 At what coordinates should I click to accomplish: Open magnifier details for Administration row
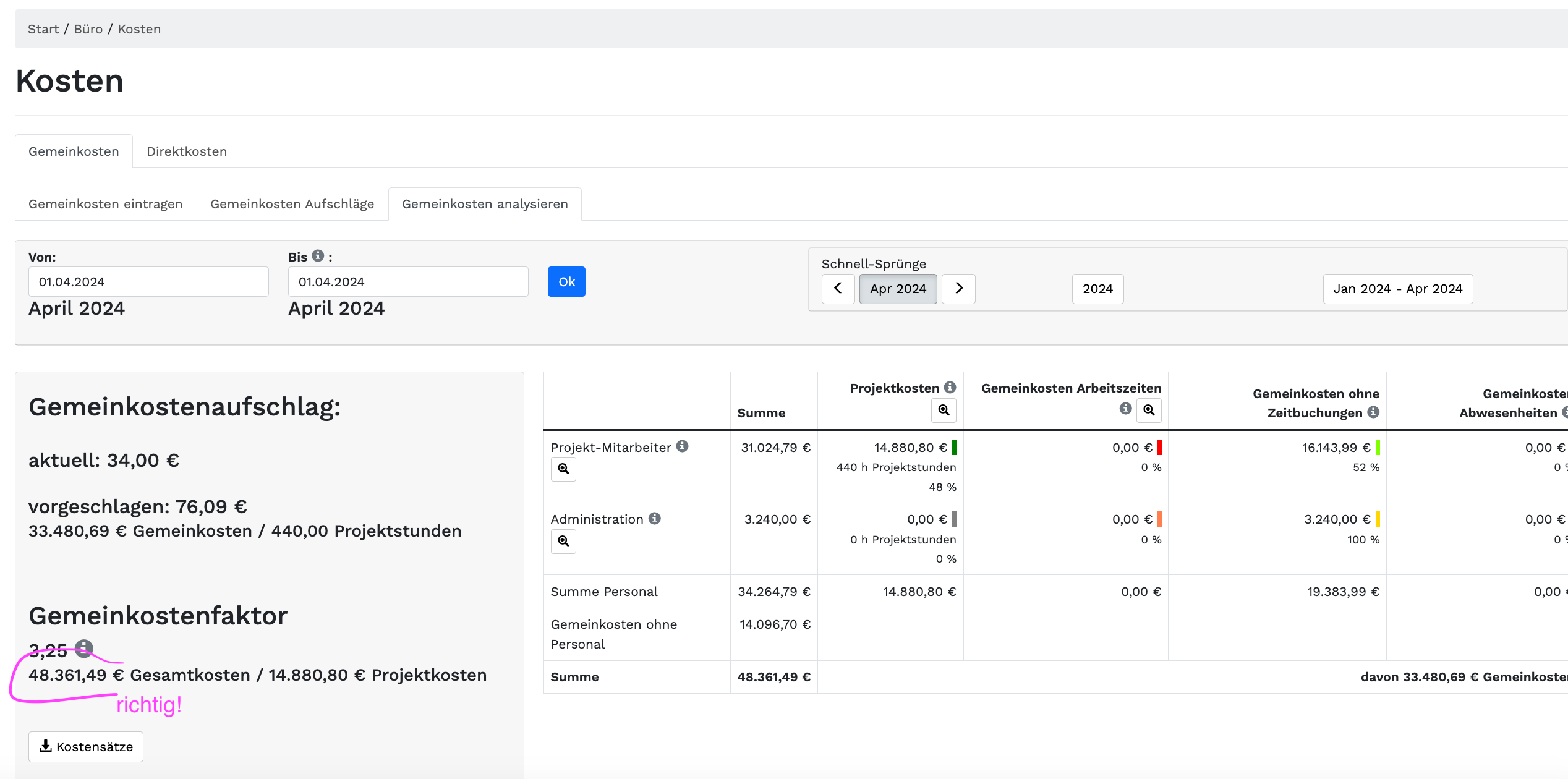pos(563,542)
